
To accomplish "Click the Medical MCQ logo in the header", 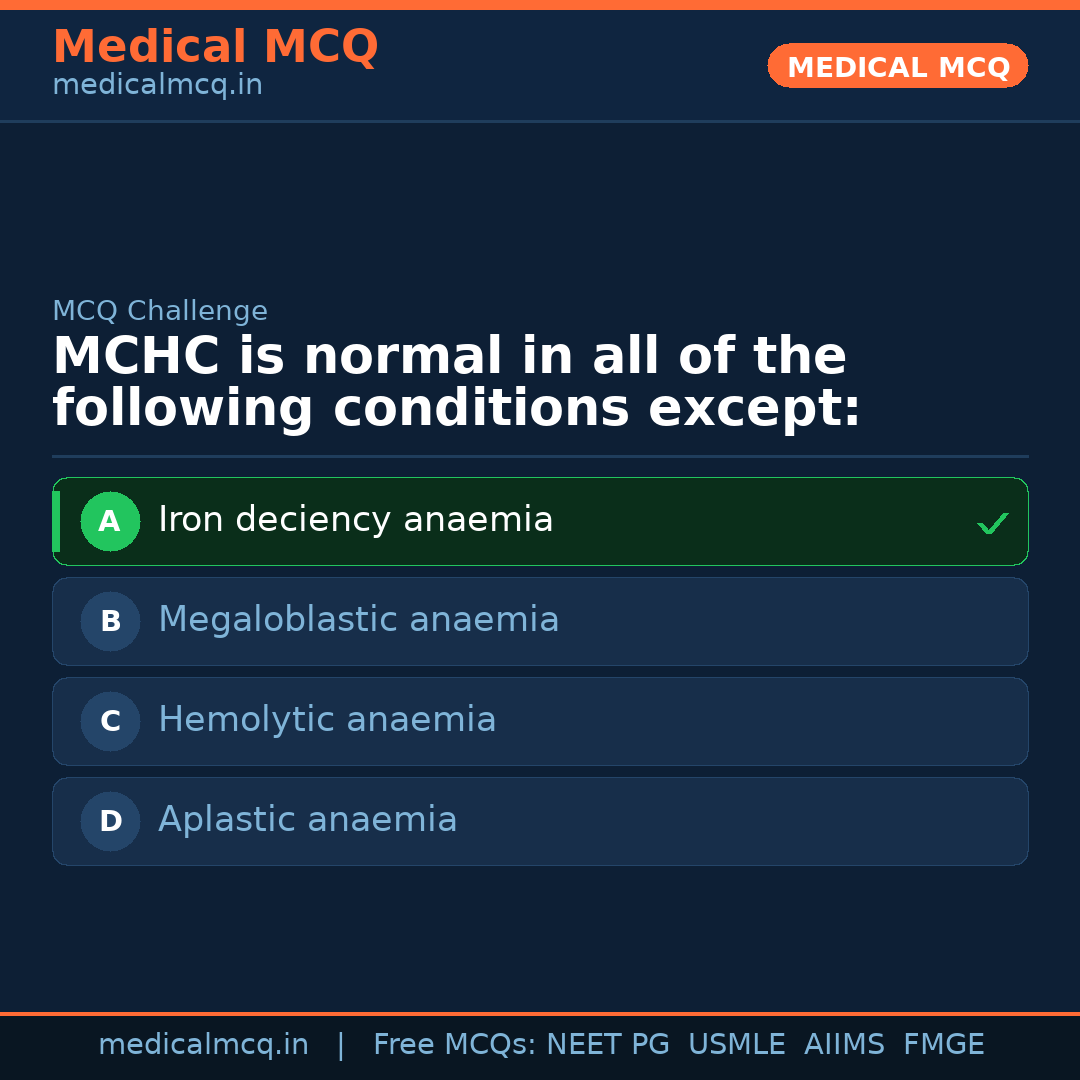I will 215,47.
